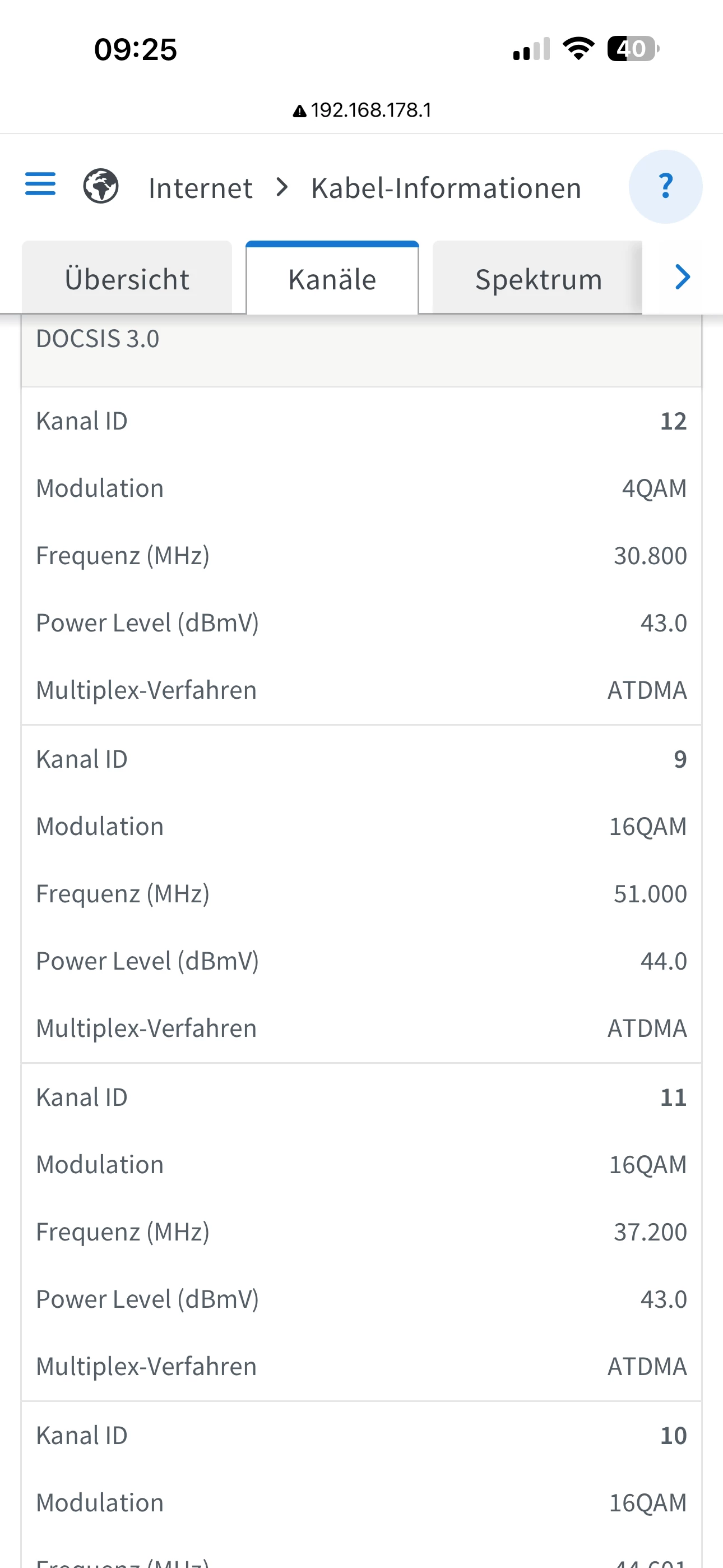Open the Spektrum tab

pos(538,279)
